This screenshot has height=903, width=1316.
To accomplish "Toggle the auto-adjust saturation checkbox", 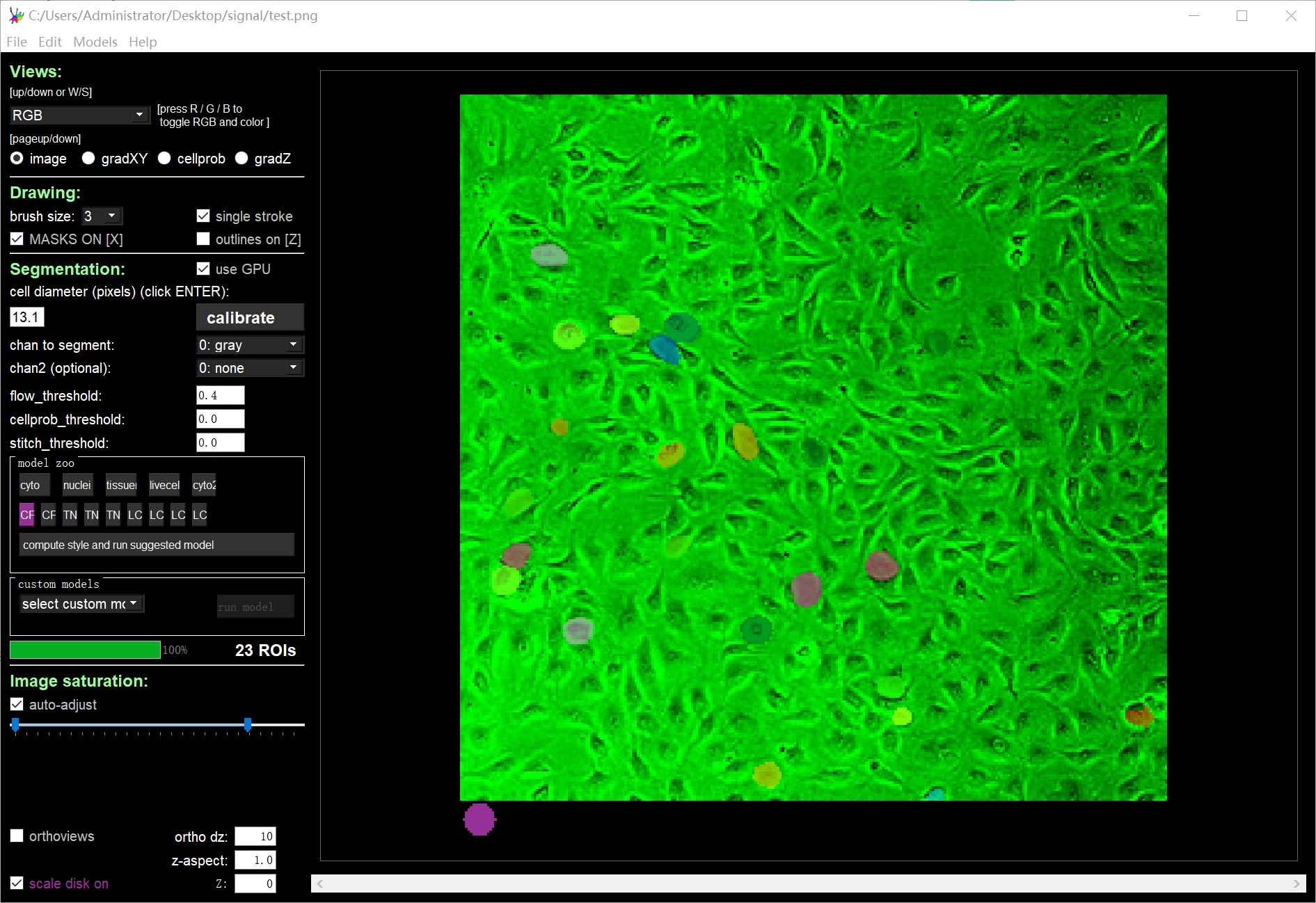I will click(x=17, y=705).
